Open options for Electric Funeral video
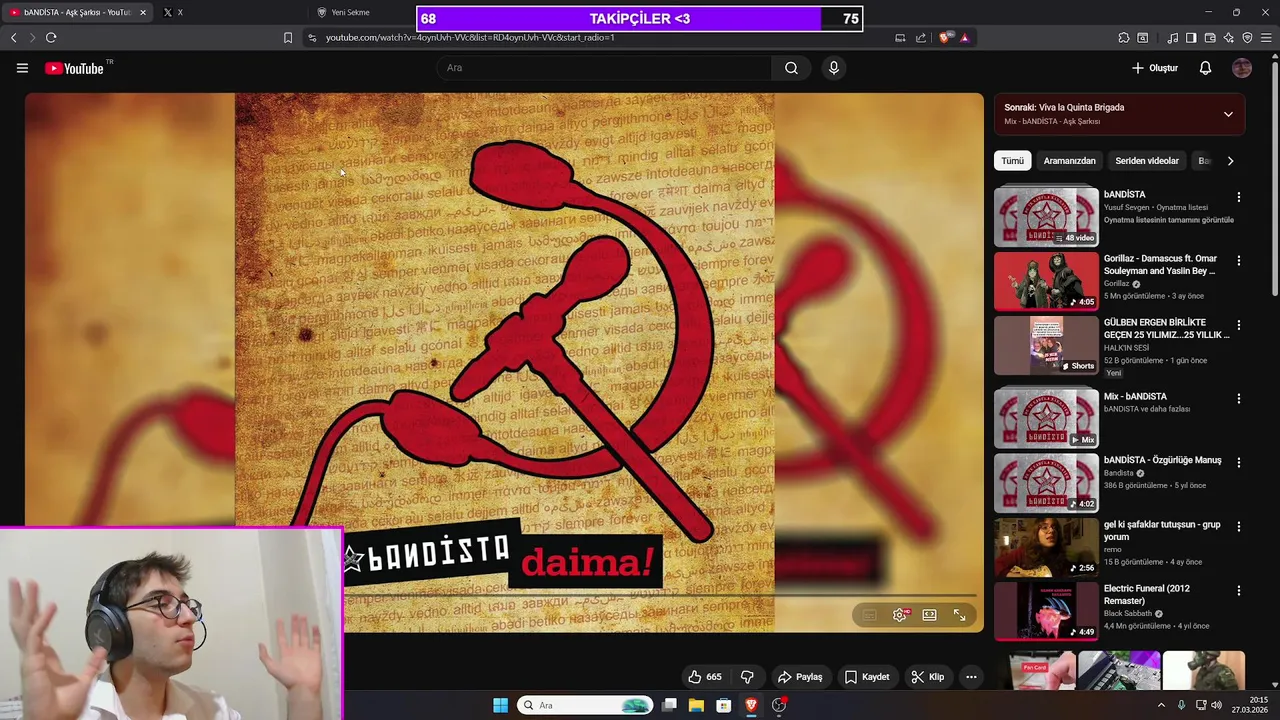1280x720 pixels. [x=1239, y=590]
